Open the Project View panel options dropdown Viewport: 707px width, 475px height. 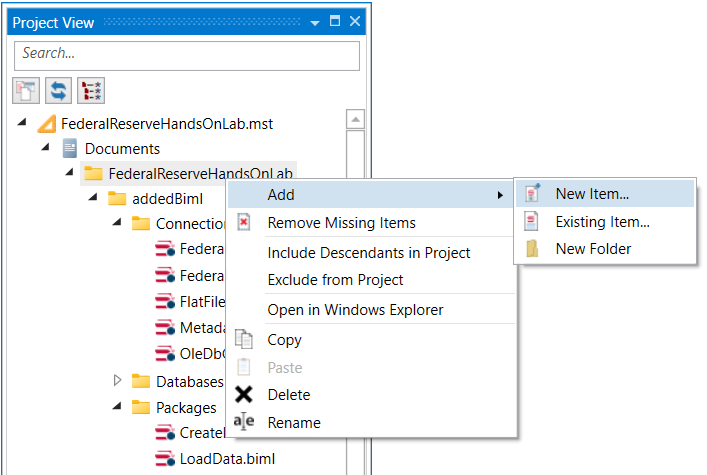[315, 22]
